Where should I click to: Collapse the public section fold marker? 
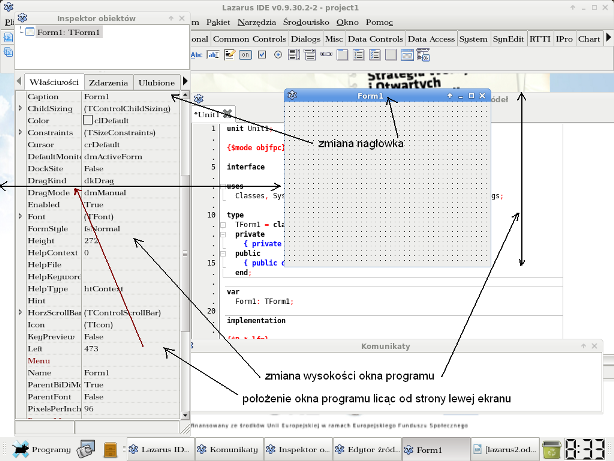pos(223,253)
